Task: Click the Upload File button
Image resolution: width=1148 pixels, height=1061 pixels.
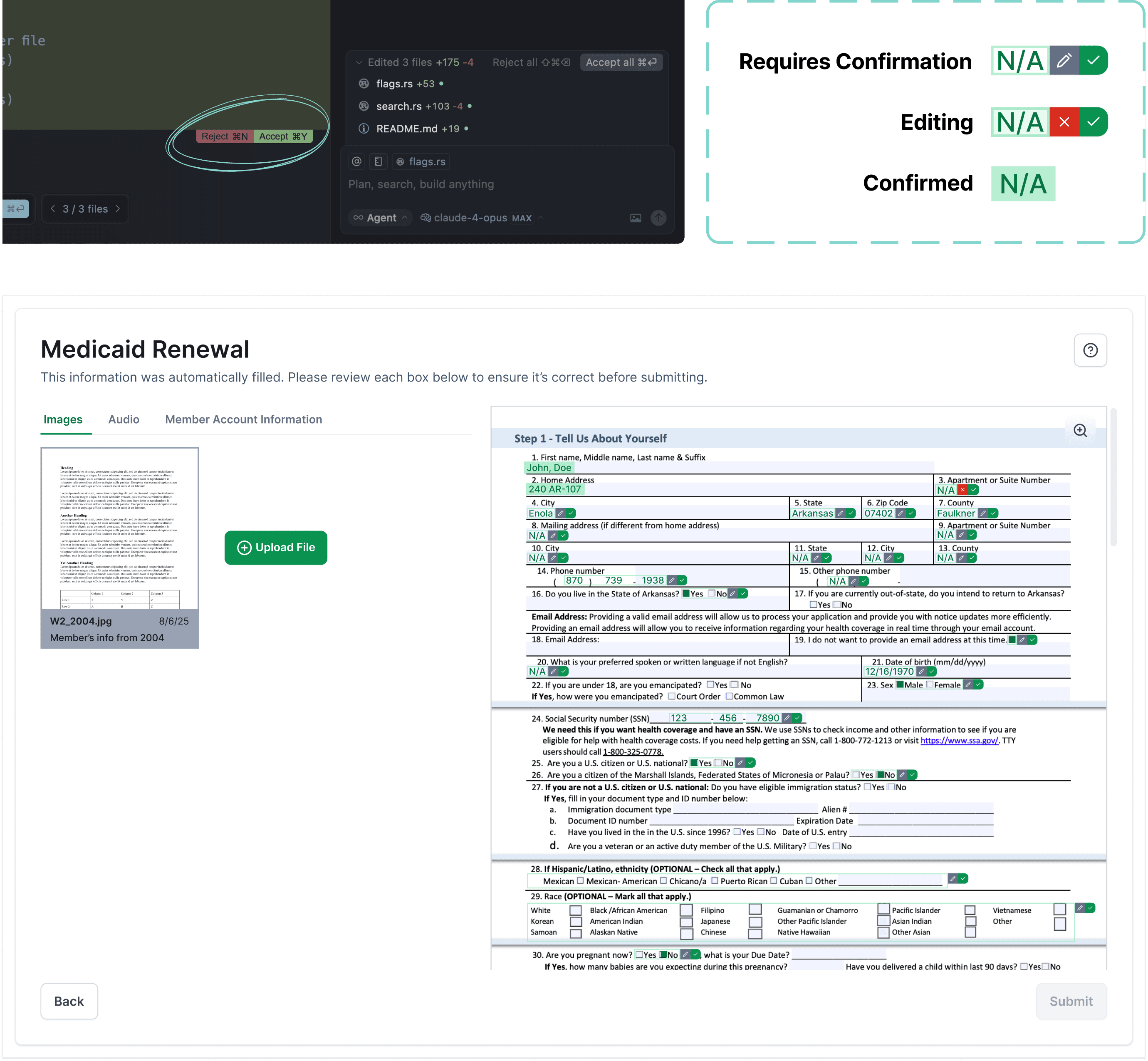Action: click(275, 548)
